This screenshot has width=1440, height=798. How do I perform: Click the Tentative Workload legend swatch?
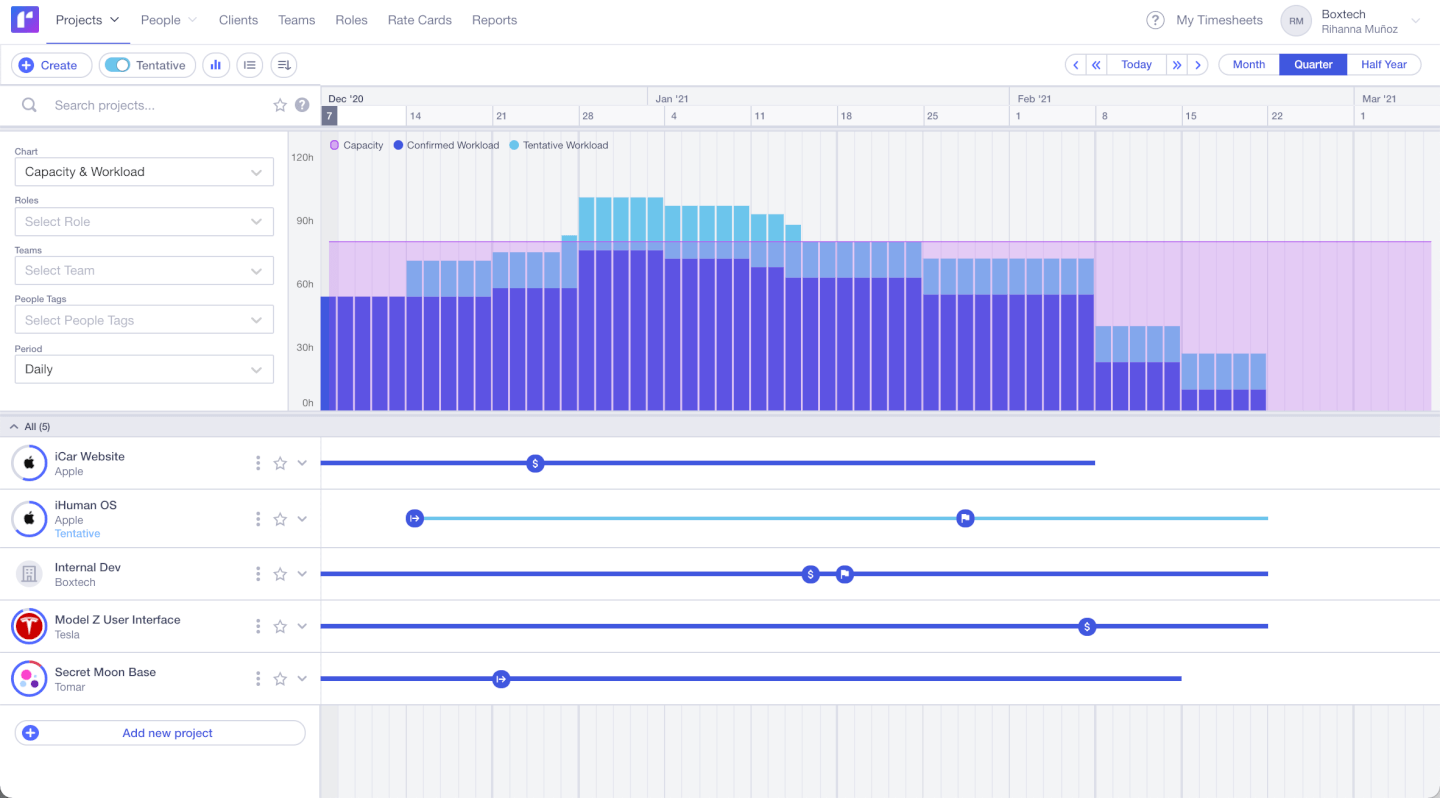[x=514, y=146]
